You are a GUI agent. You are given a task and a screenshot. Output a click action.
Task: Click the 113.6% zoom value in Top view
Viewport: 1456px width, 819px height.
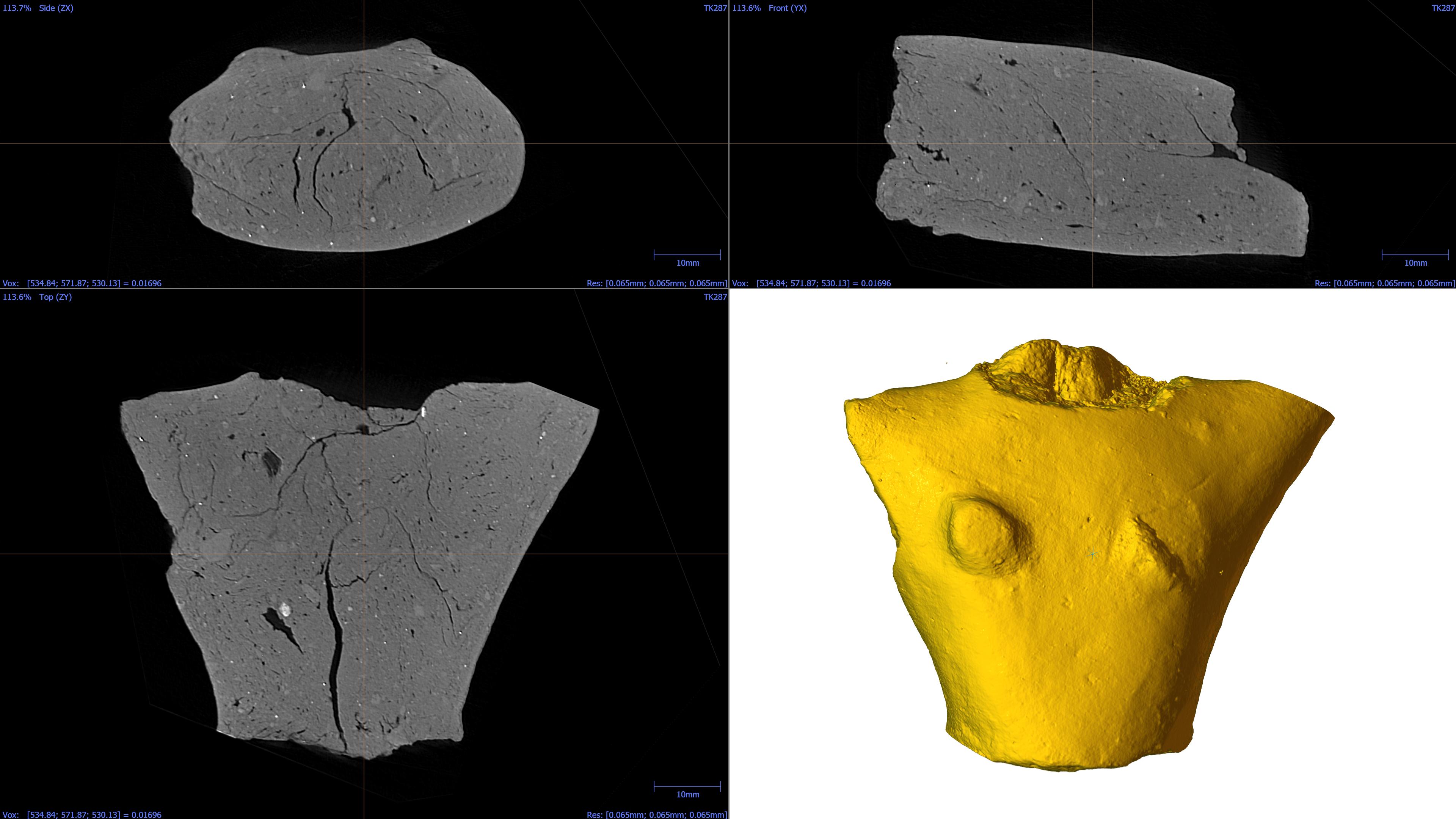coord(17,297)
